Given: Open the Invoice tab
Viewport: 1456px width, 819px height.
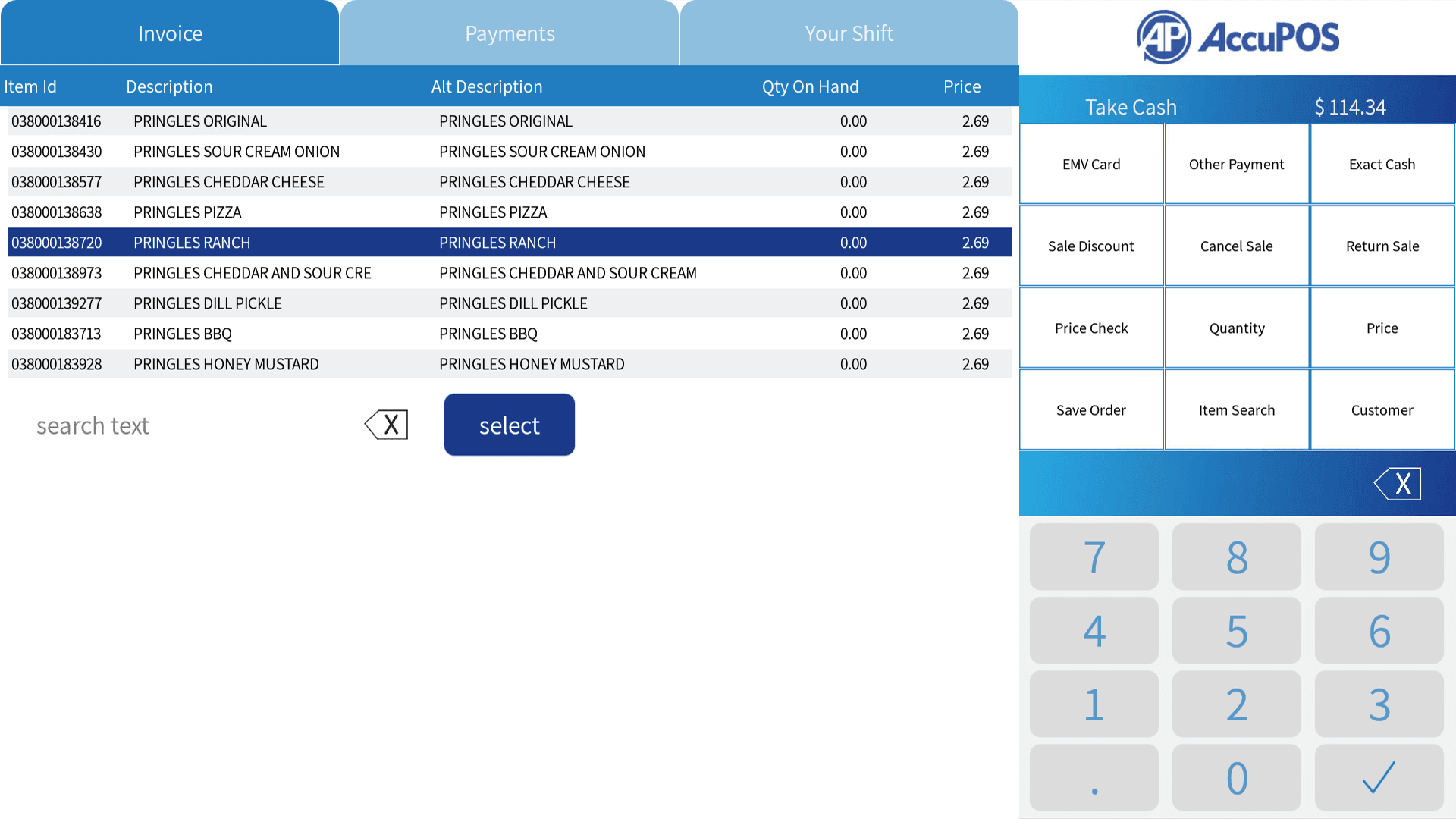Looking at the screenshot, I should click(170, 33).
